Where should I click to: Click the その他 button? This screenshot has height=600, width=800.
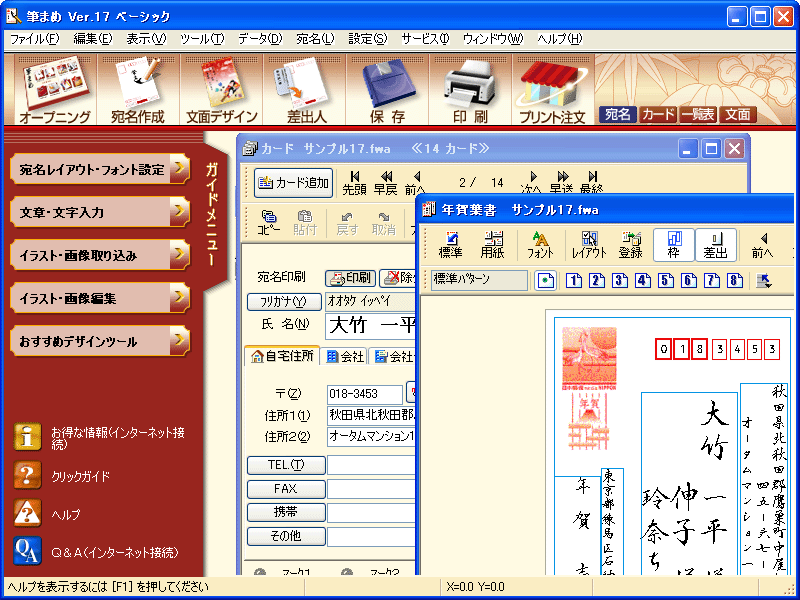[x=286, y=536]
